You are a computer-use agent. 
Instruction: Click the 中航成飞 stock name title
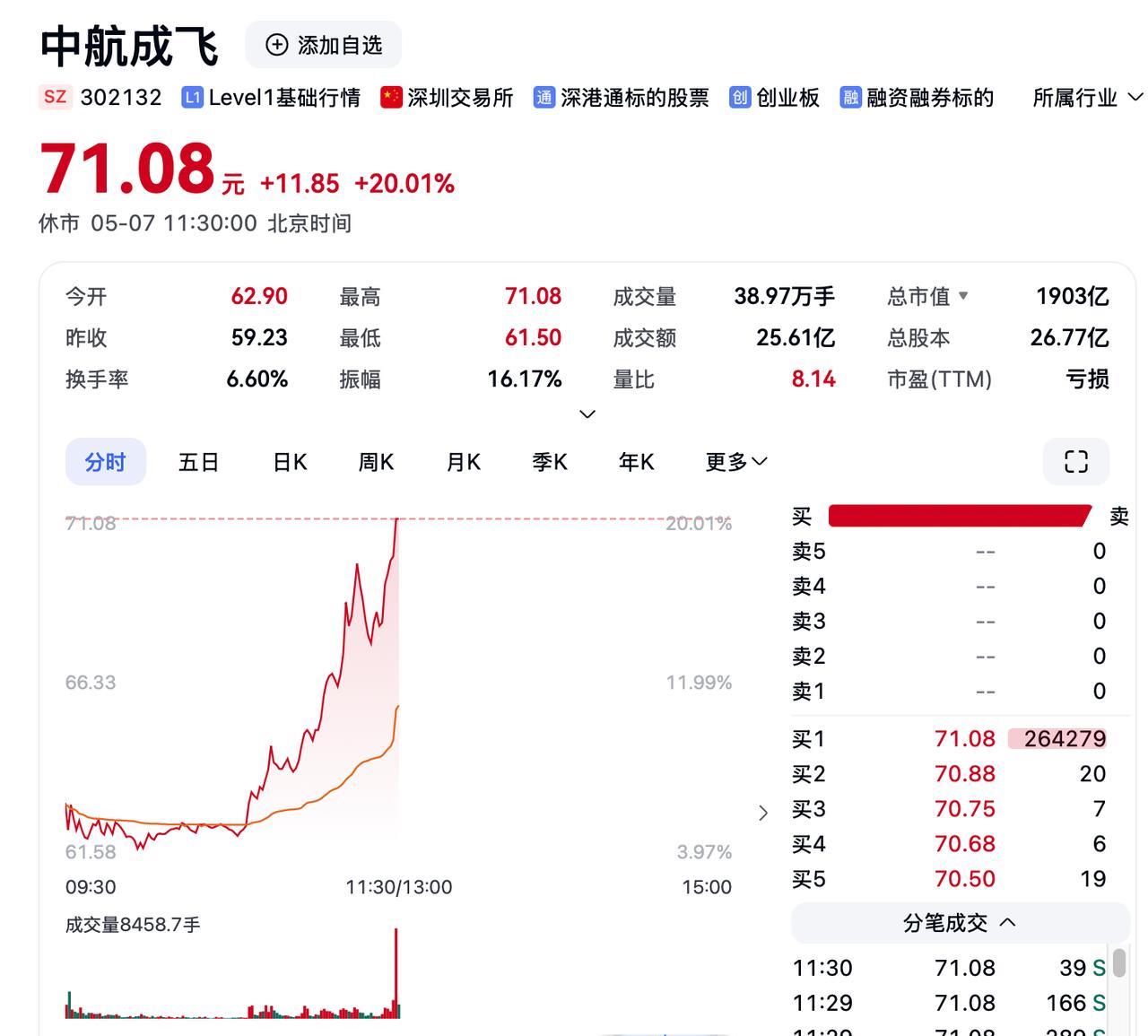129,46
